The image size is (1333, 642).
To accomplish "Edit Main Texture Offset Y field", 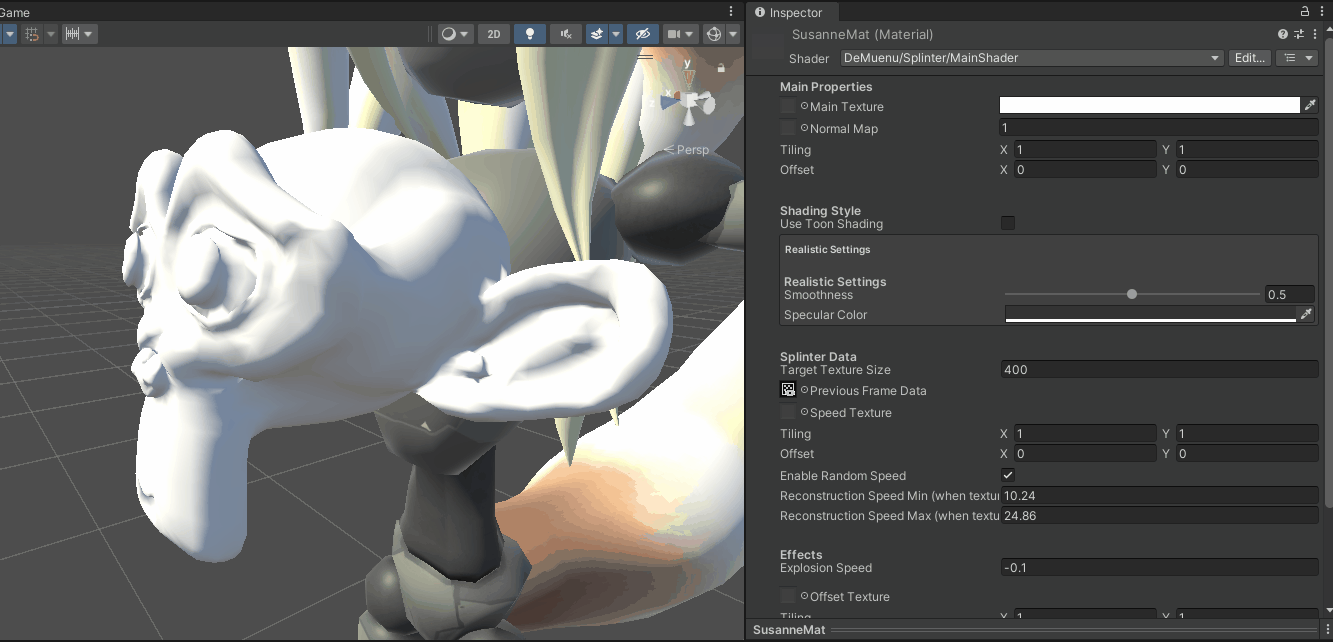I will (1247, 169).
